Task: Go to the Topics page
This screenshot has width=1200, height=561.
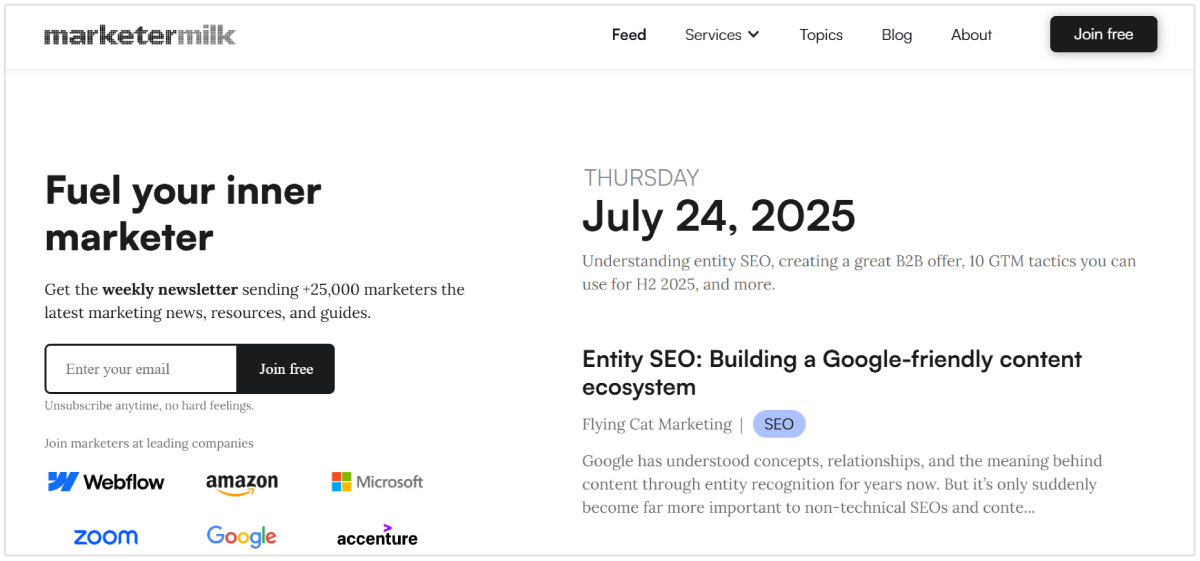Action: (821, 35)
